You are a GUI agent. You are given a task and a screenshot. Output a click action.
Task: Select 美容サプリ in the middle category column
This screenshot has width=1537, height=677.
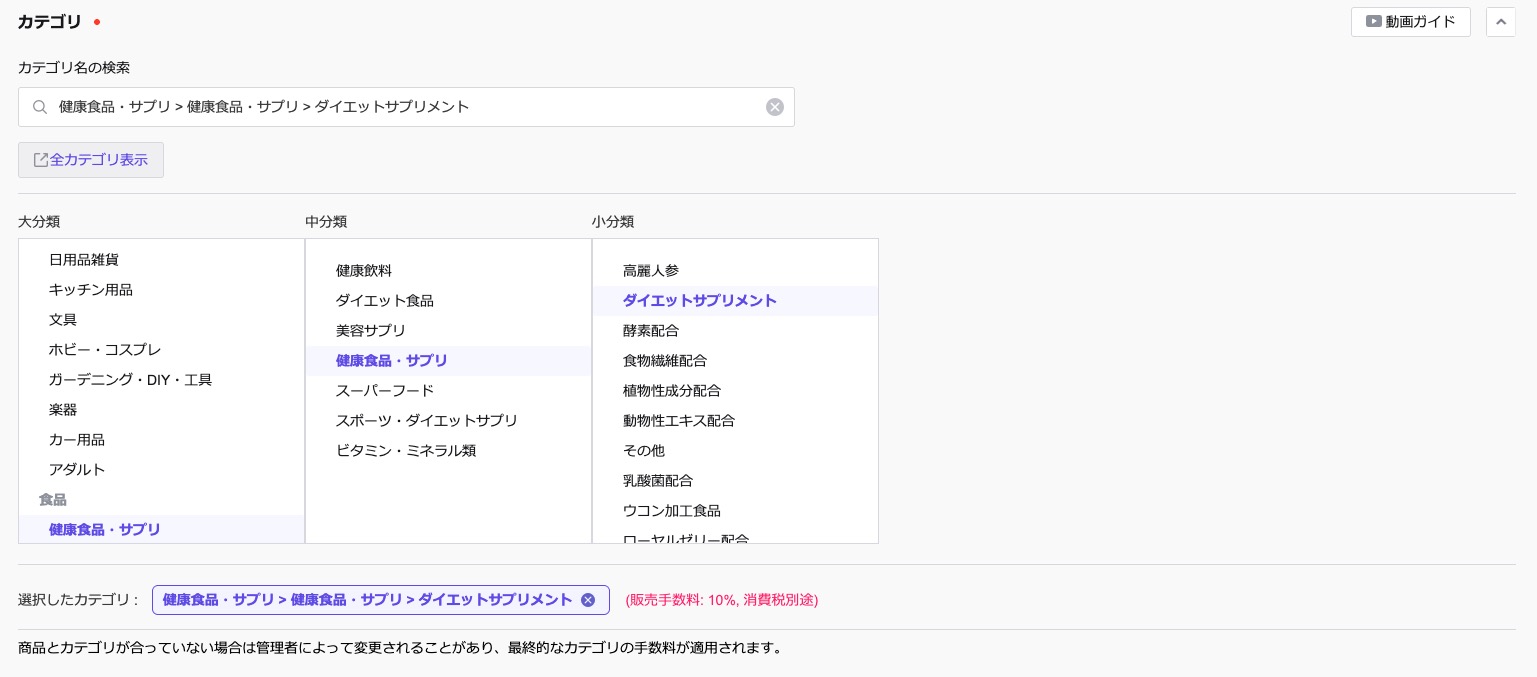(x=371, y=331)
